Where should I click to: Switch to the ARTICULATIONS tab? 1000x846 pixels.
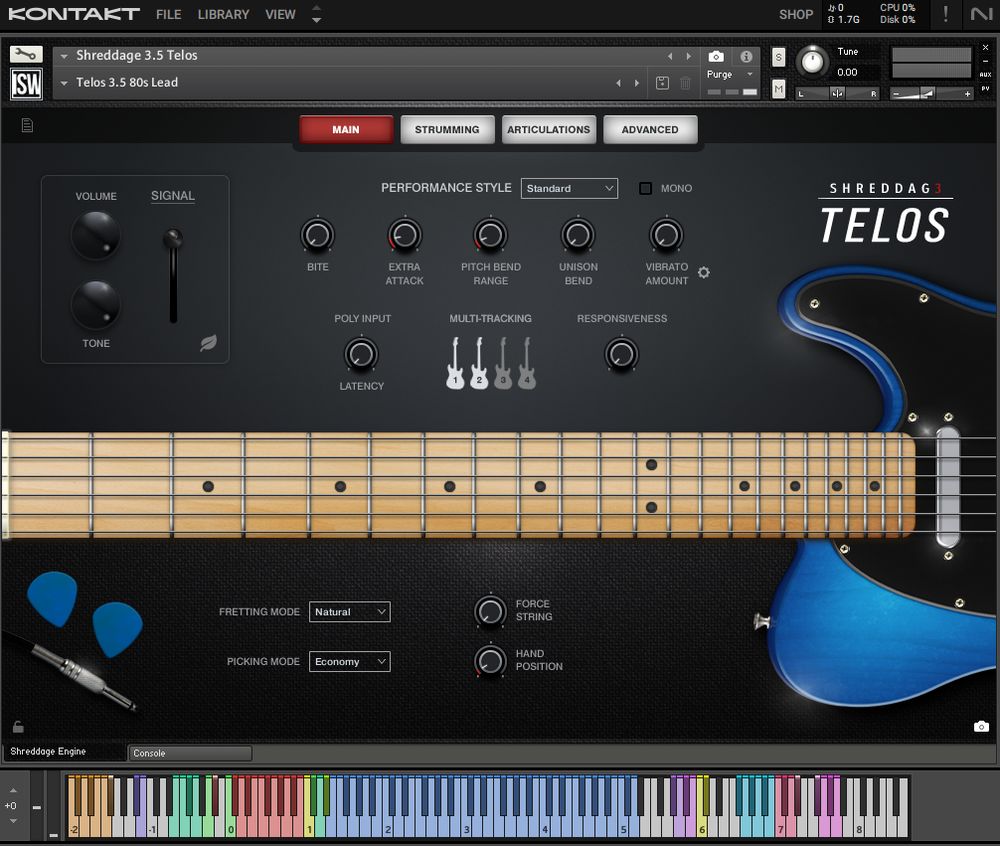[x=548, y=129]
